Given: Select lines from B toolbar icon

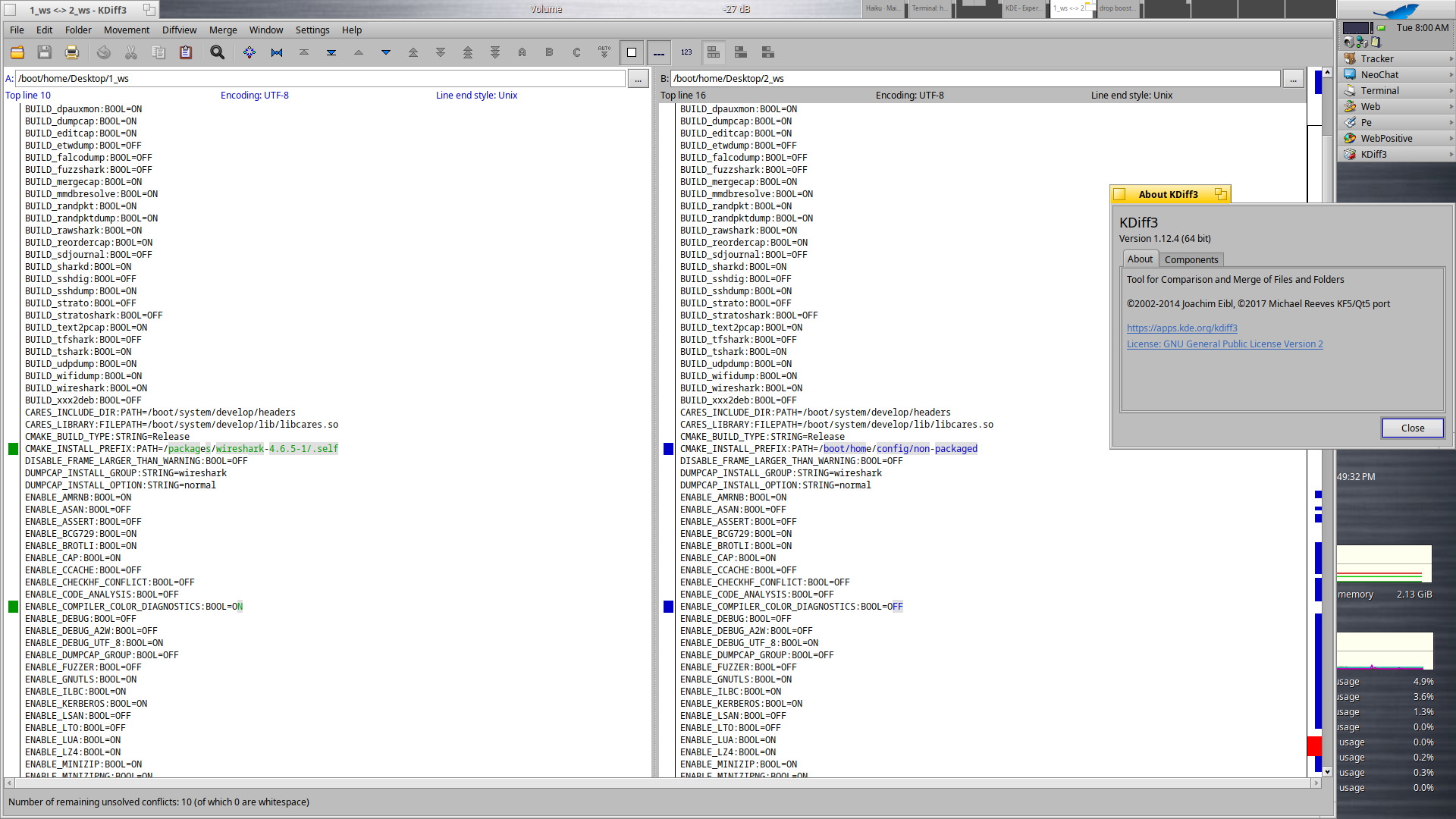Looking at the screenshot, I should coord(550,52).
